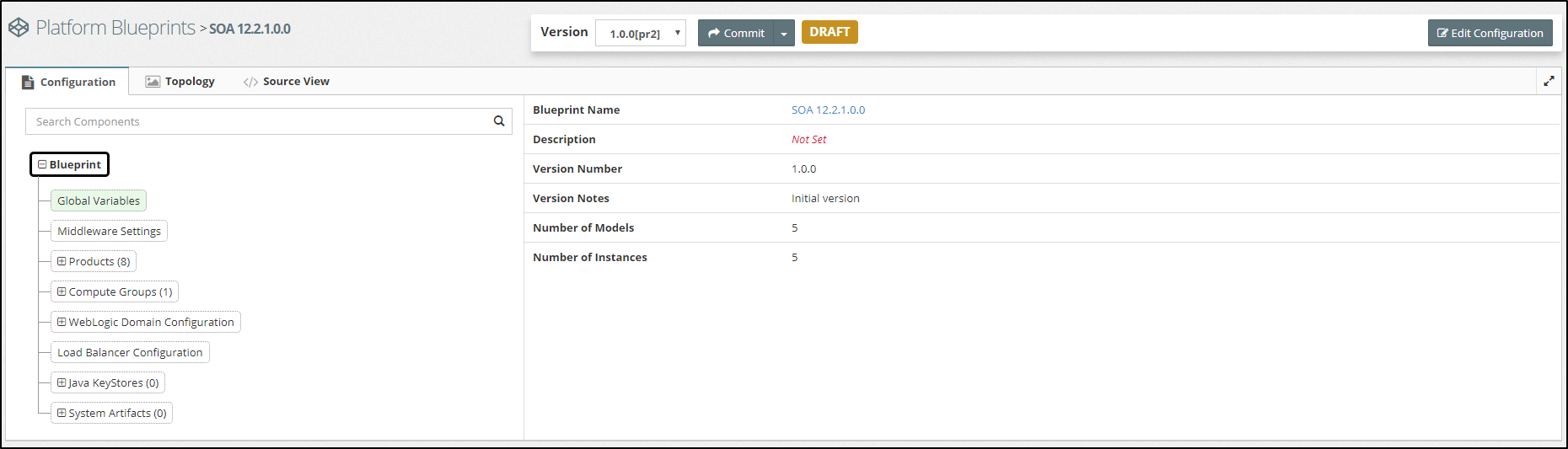Select Global Variables in the tree
This screenshot has width=1568, height=449.
click(99, 200)
